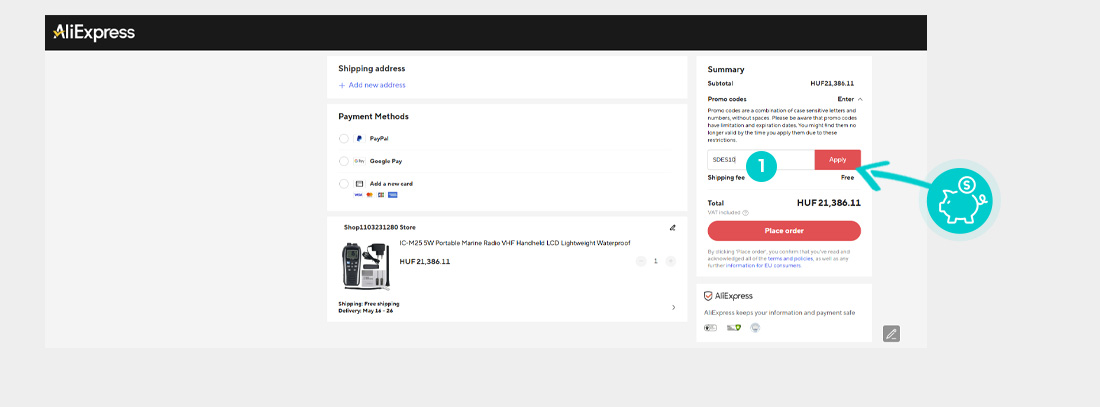This screenshot has height=407, width=1100.
Task: Choose Google Pay as payment method
Action: pos(344,161)
